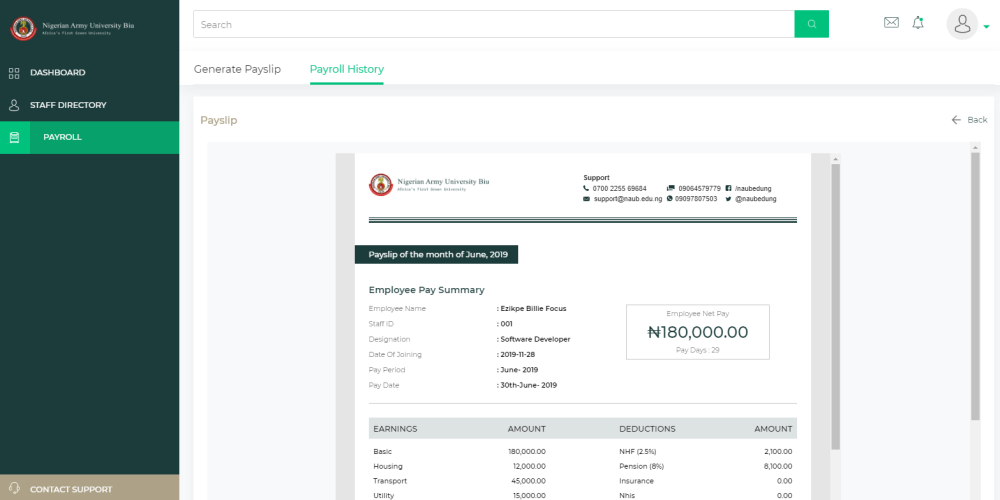
Task: Click the WhatsApp icon beside 09097807503
Action: click(x=670, y=199)
